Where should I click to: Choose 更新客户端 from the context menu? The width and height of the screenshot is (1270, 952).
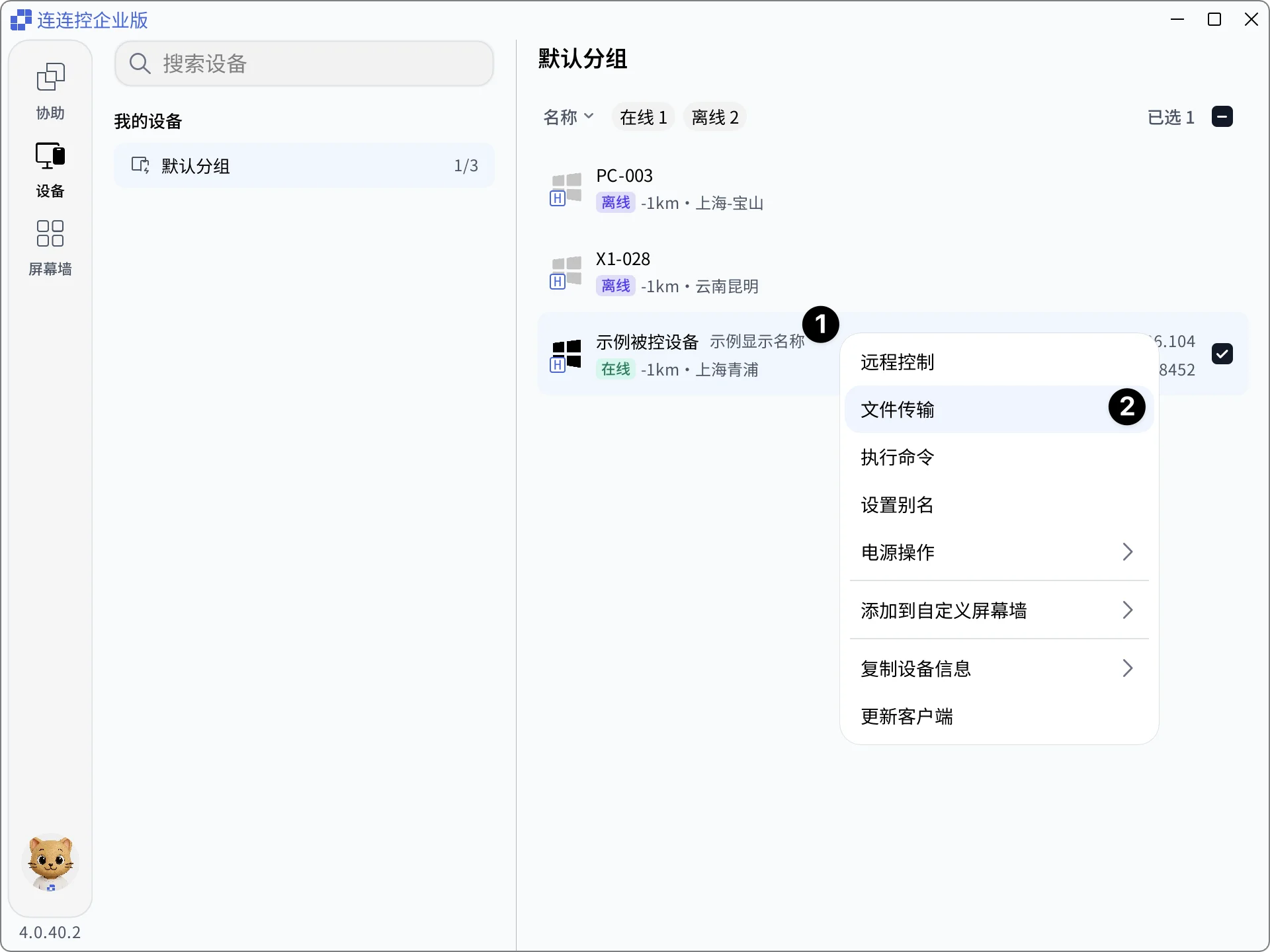999,716
